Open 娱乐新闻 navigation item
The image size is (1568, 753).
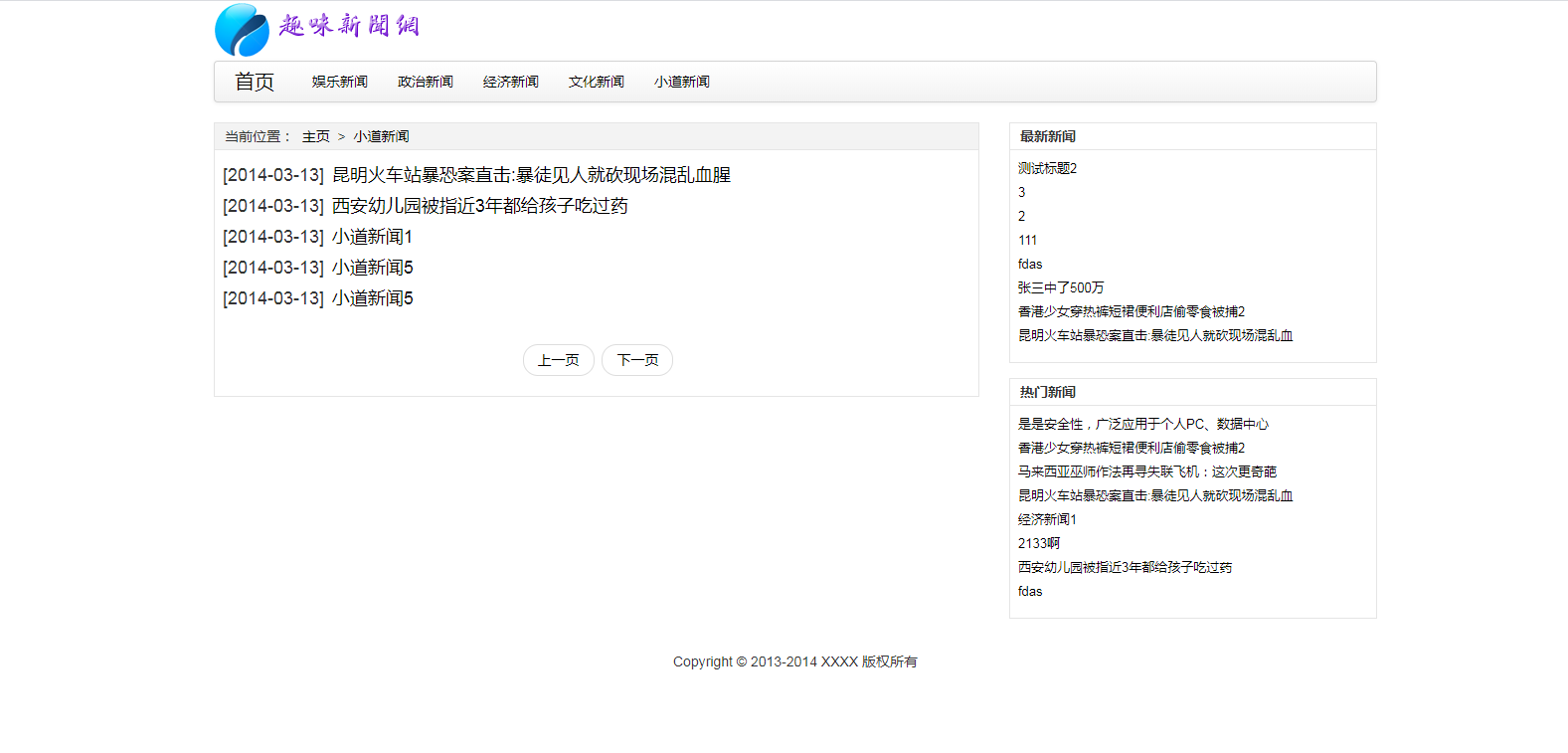(340, 82)
